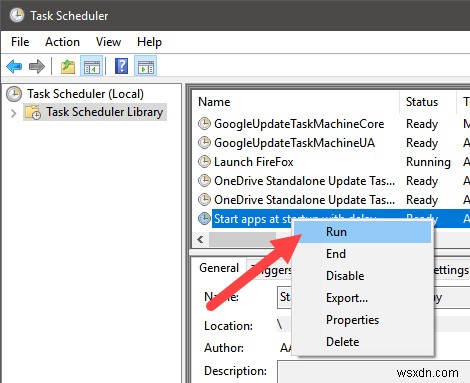
Task: Open the Help menu
Action: pyautogui.click(x=149, y=42)
